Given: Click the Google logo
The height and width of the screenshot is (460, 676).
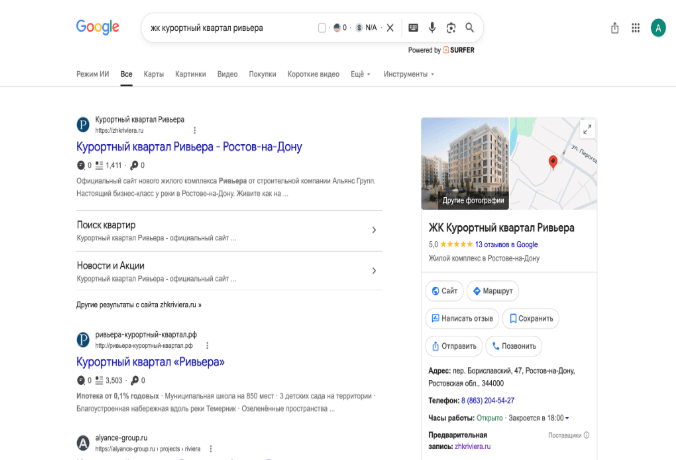Looking at the screenshot, I should pyautogui.click(x=97, y=27).
